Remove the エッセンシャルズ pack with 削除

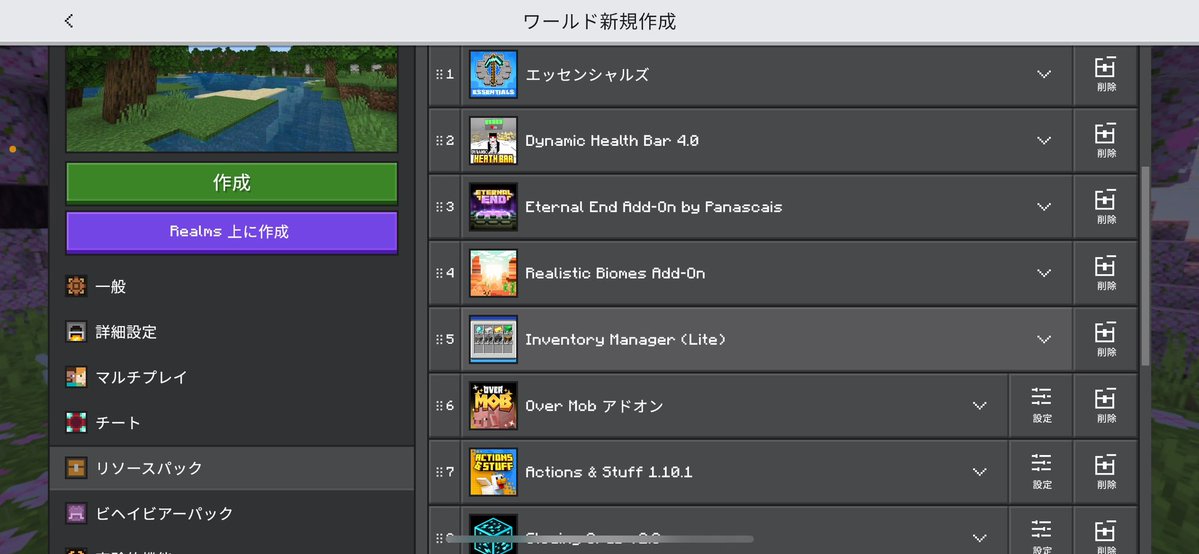click(x=1106, y=74)
